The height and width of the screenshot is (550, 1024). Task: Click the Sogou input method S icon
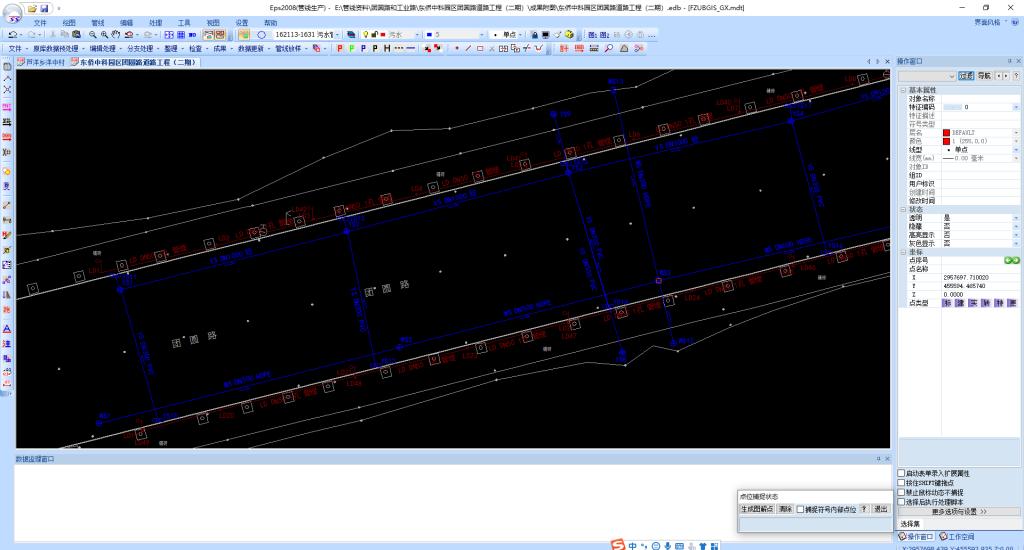click(619, 545)
